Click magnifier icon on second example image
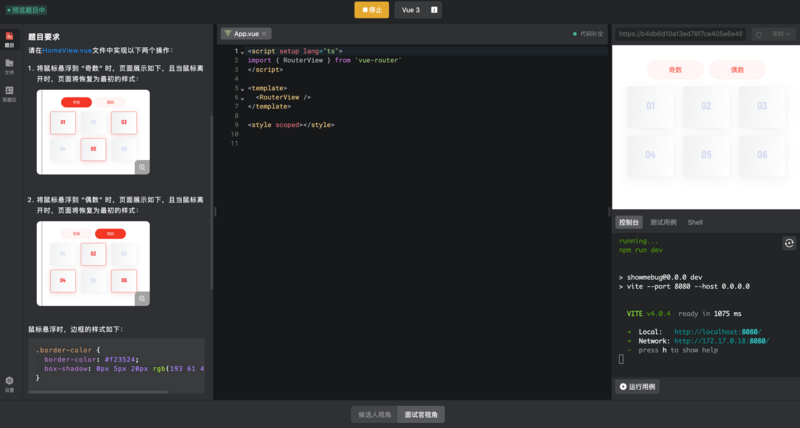800x428 pixels. [x=142, y=298]
